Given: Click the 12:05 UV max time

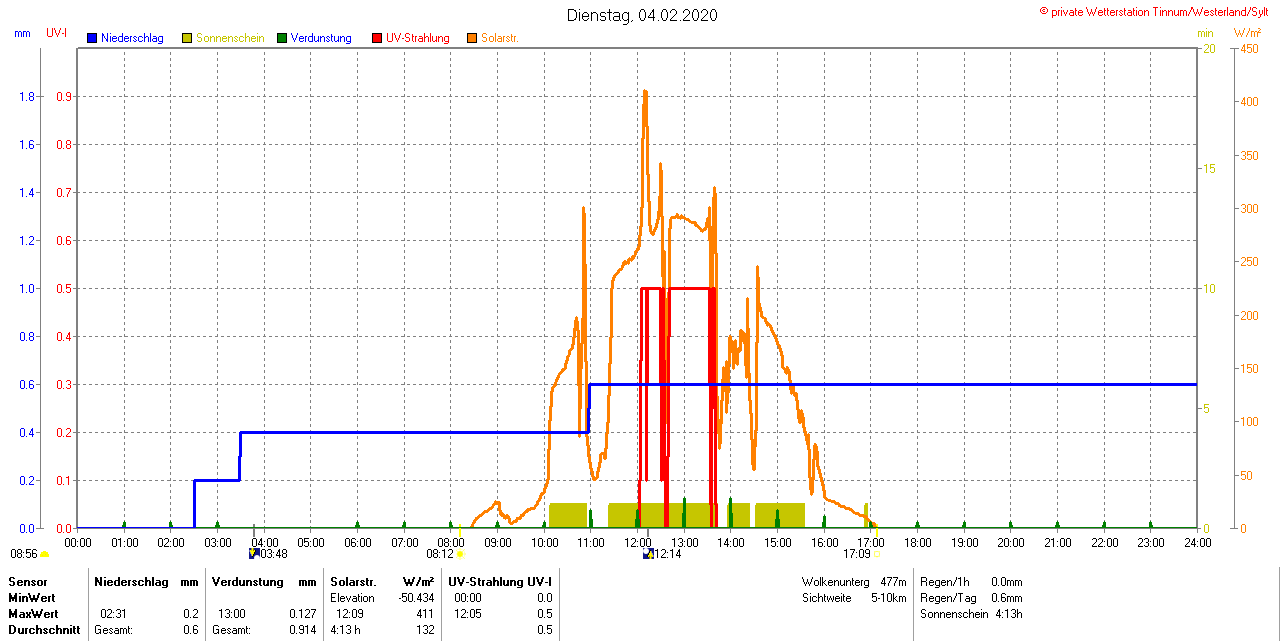Looking at the screenshot, I should coord(468,614).
